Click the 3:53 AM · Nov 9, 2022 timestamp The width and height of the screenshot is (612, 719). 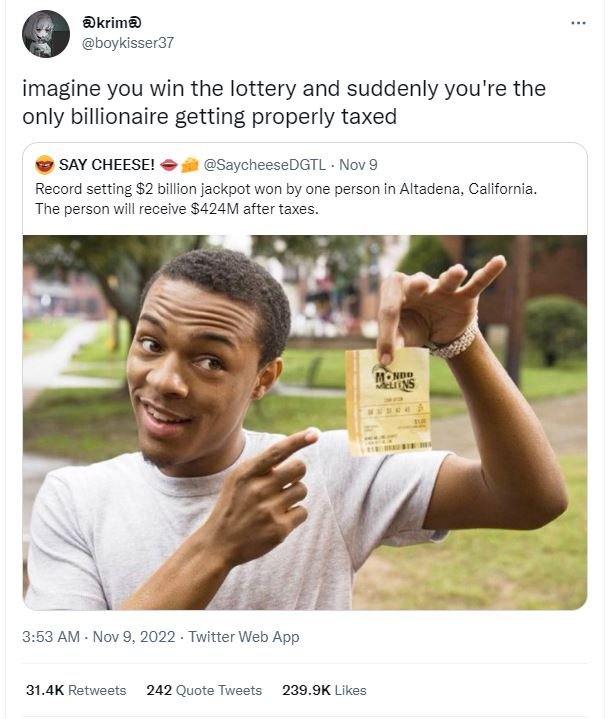click(99, 636)
